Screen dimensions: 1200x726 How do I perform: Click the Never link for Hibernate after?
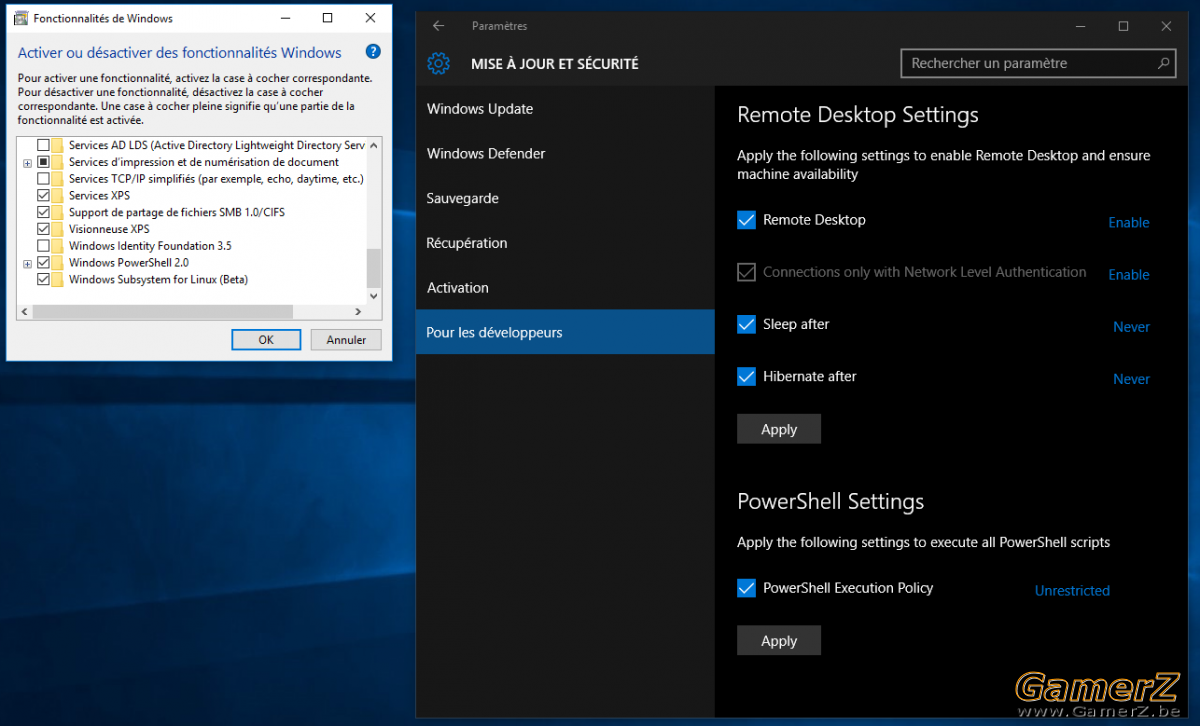point(1132,379)
